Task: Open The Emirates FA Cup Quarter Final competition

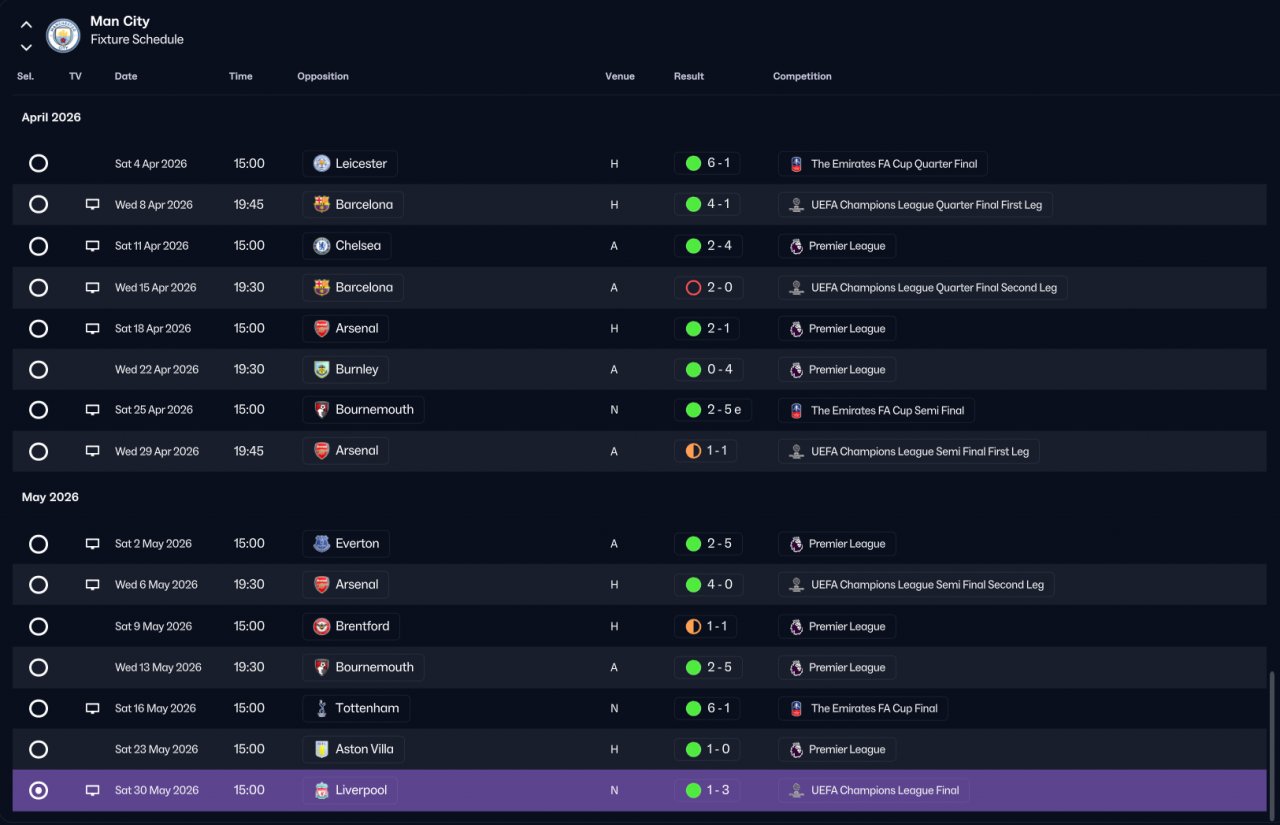Action: tap(883, 163)
